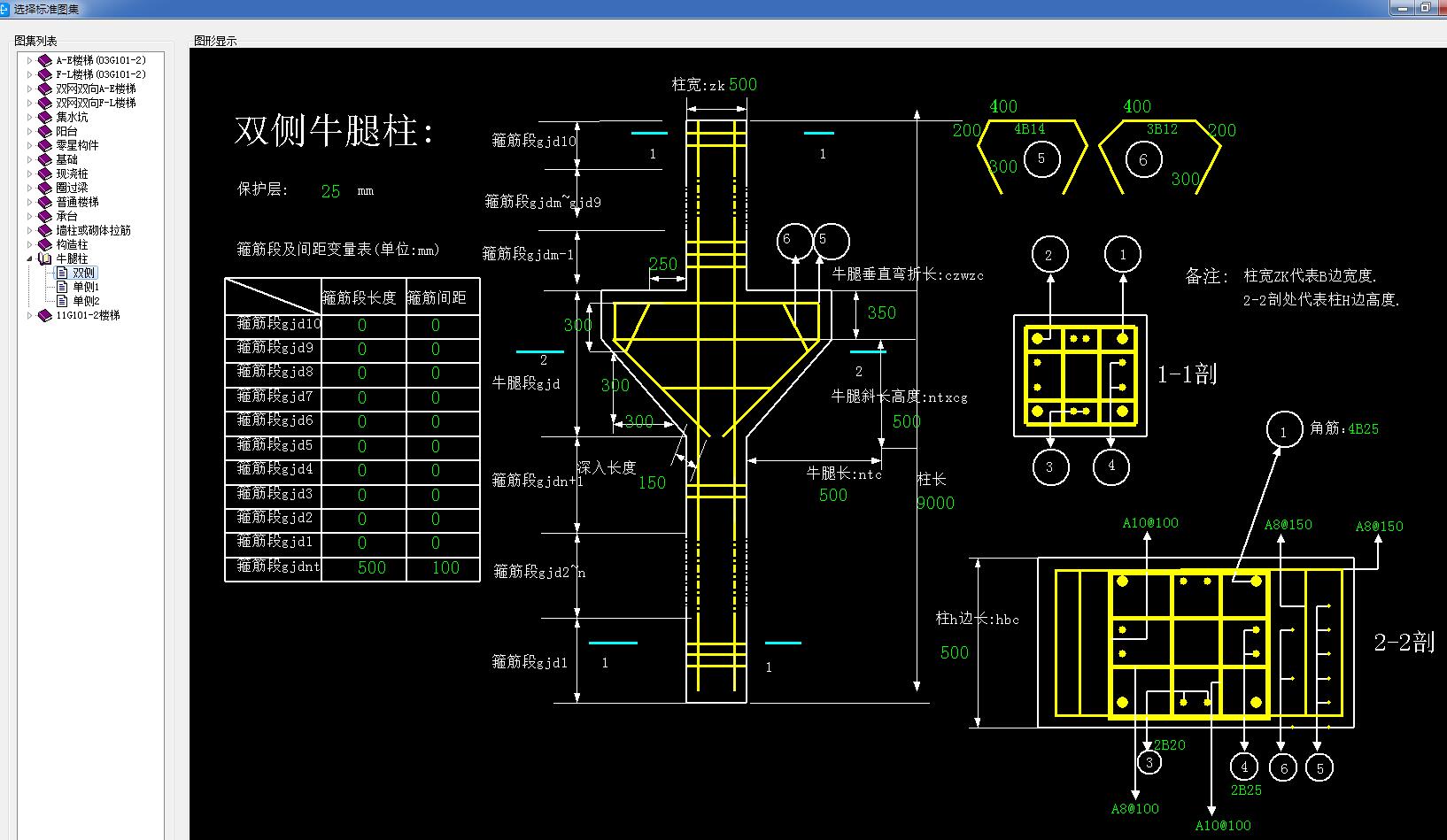Click the open book icon beside 牛腿柱
Viewport: 1447px width, 840px height.
(45, 258)
